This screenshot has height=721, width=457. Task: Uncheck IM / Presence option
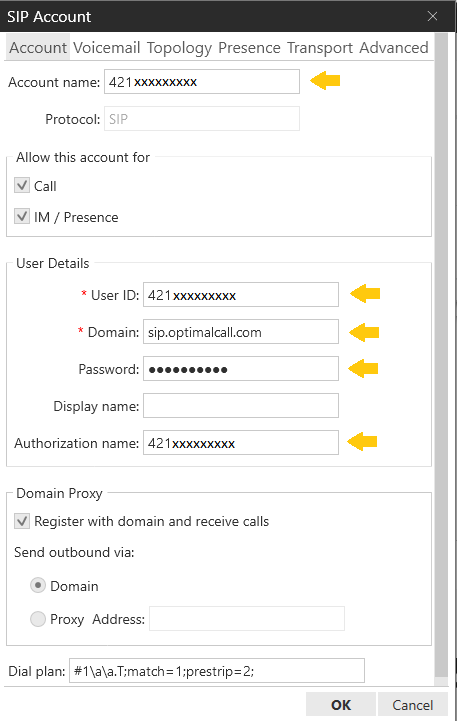(22, 216)
